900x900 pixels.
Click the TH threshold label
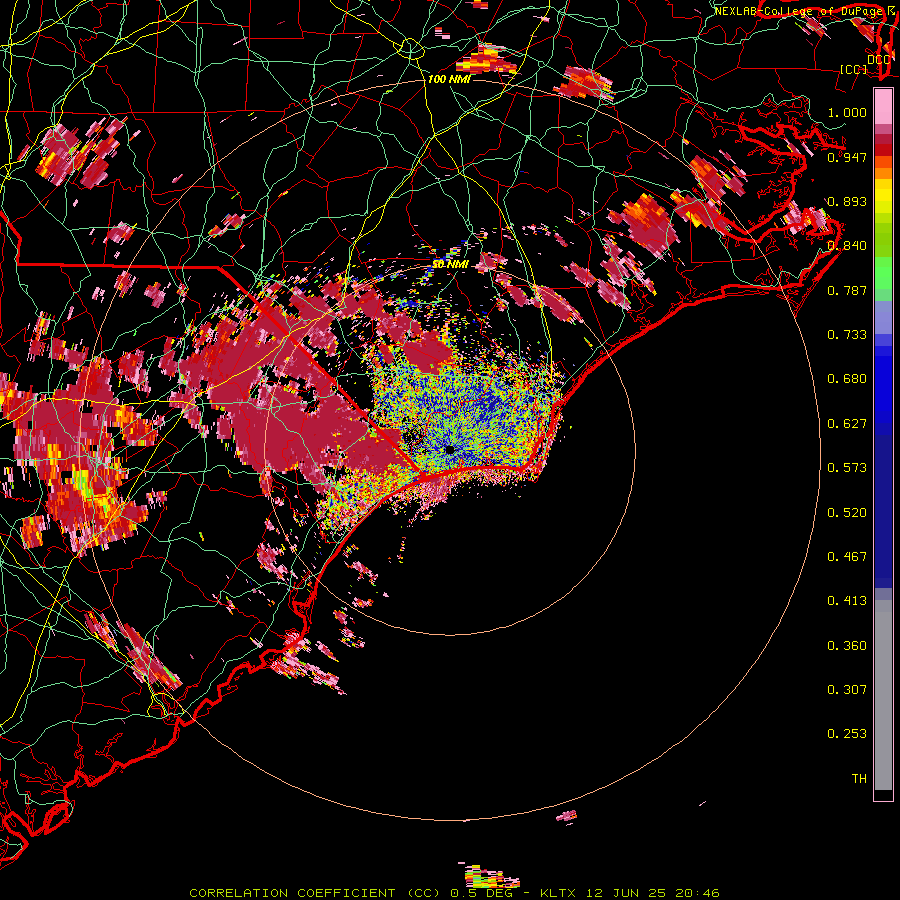[859, 779]
